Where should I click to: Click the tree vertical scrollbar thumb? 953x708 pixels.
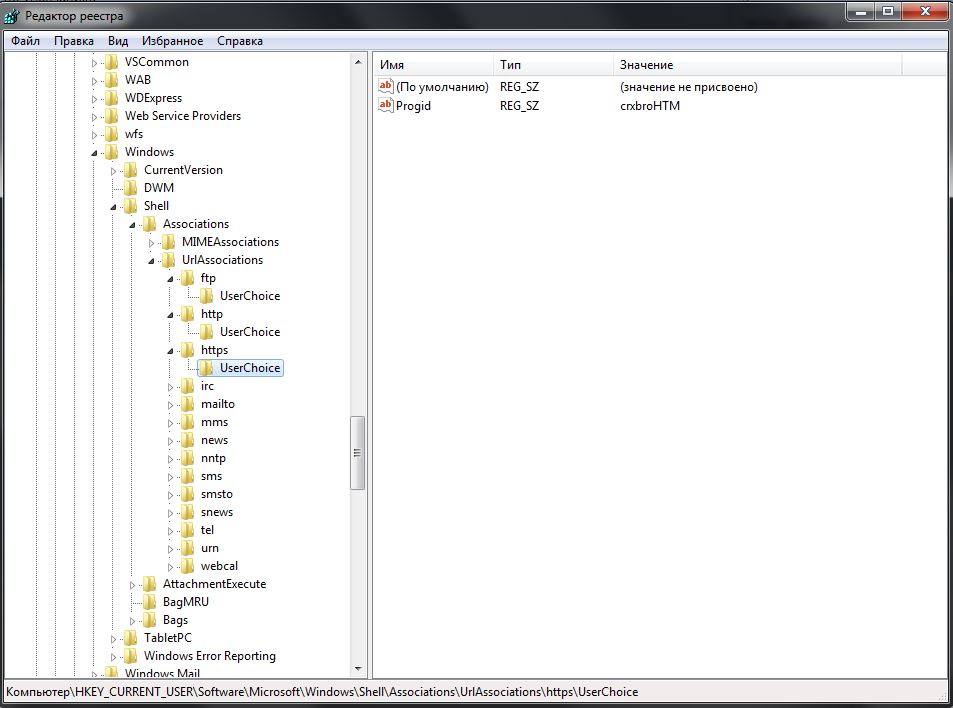point(358,453)
